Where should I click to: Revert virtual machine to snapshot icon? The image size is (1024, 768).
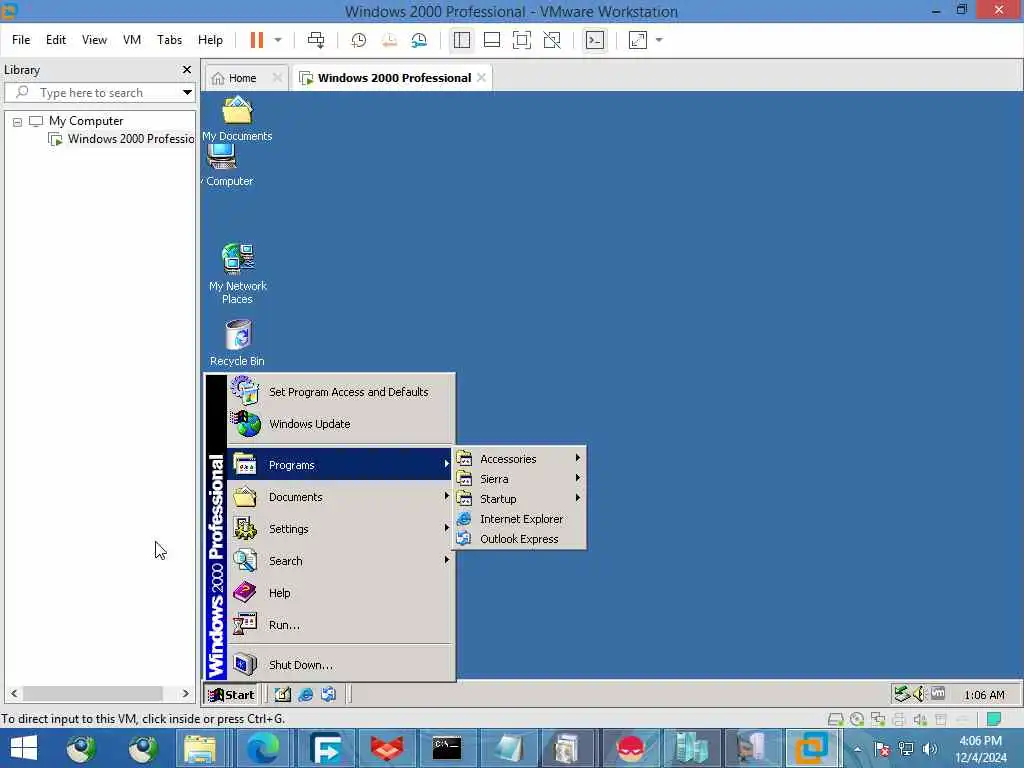pos(389,40)
